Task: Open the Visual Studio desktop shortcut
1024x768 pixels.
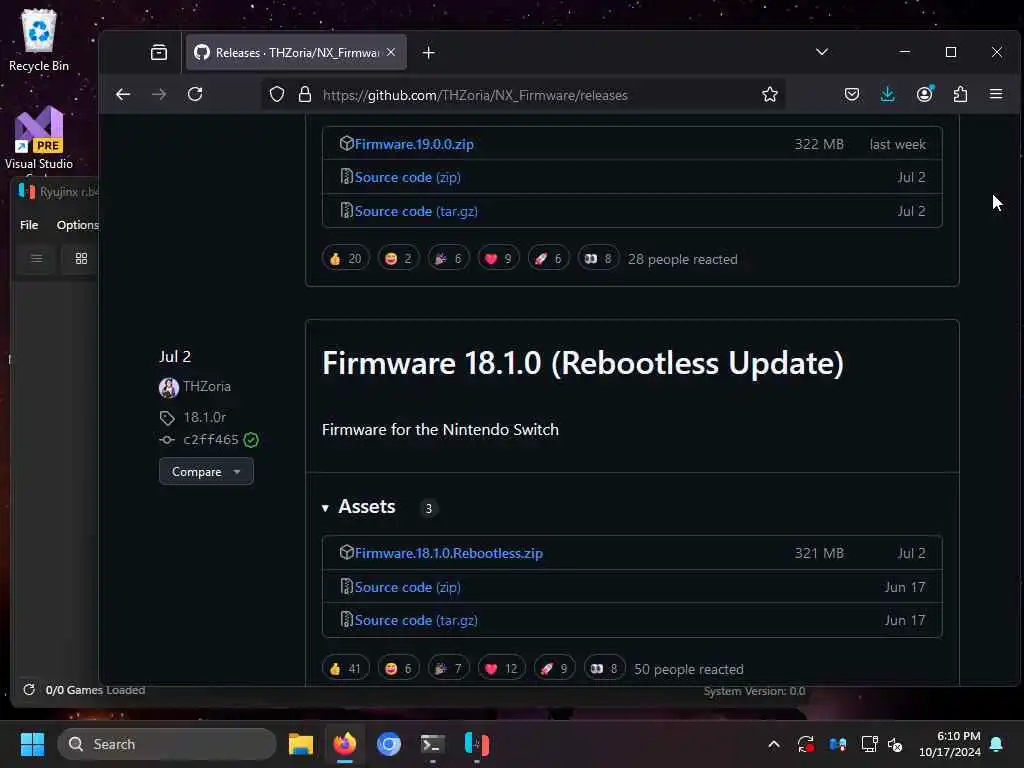Action: coord(39,139)
